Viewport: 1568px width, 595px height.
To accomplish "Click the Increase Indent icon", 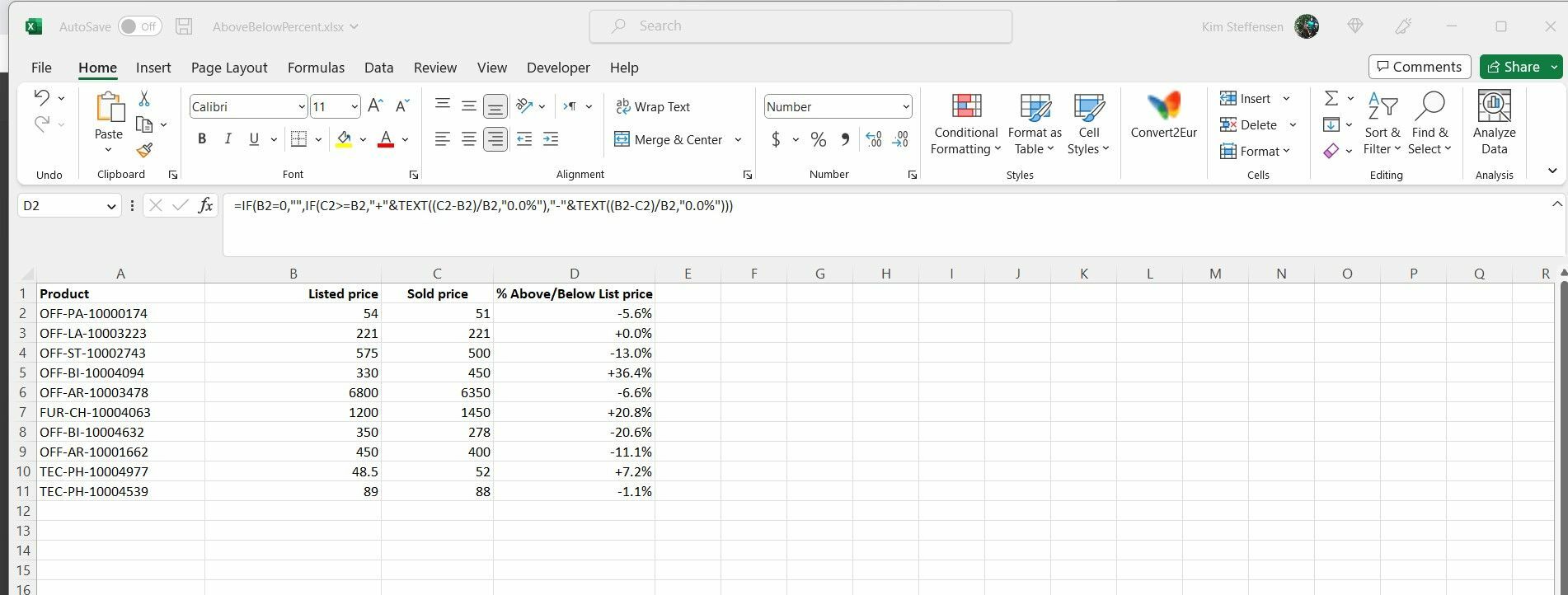I will pyautogui.click(x=551, y=139).
